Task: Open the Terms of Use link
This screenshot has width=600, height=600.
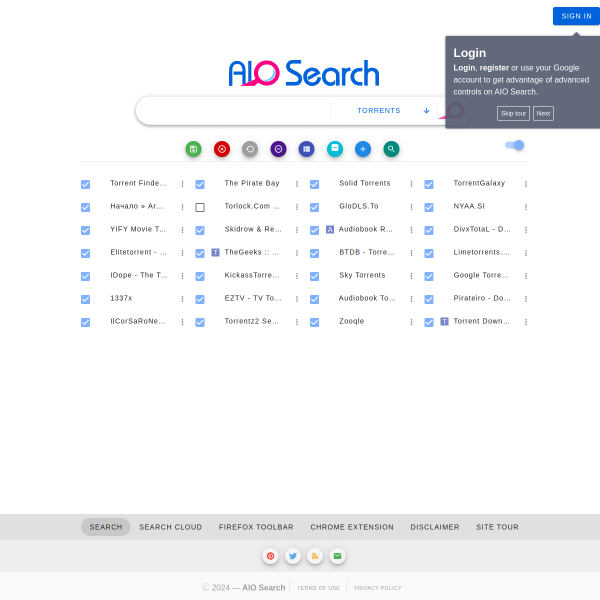Action: pyautogui.click(x=318, y=588)
